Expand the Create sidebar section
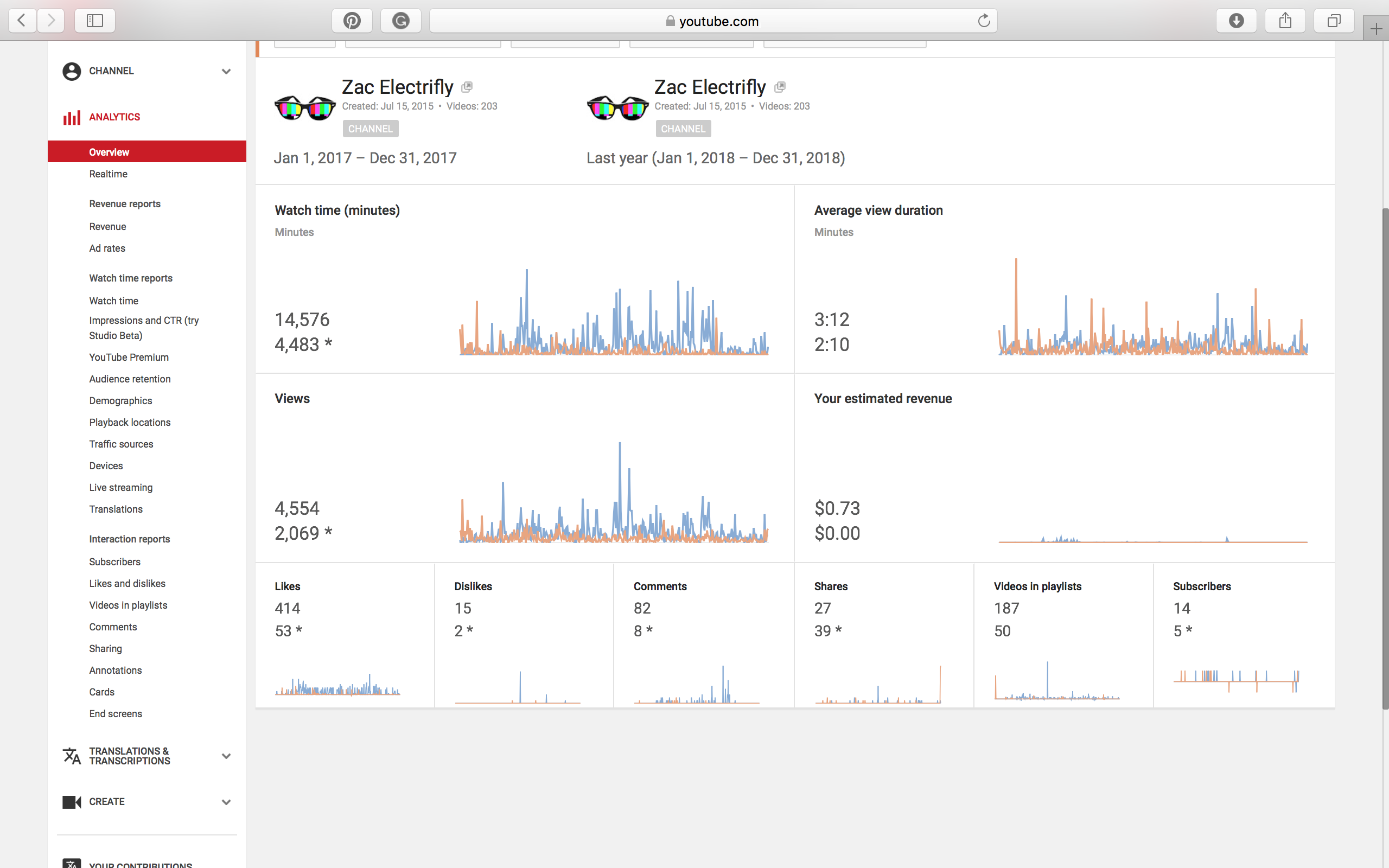The width and height of the screenshot is (1389, 868). point(226,802)
